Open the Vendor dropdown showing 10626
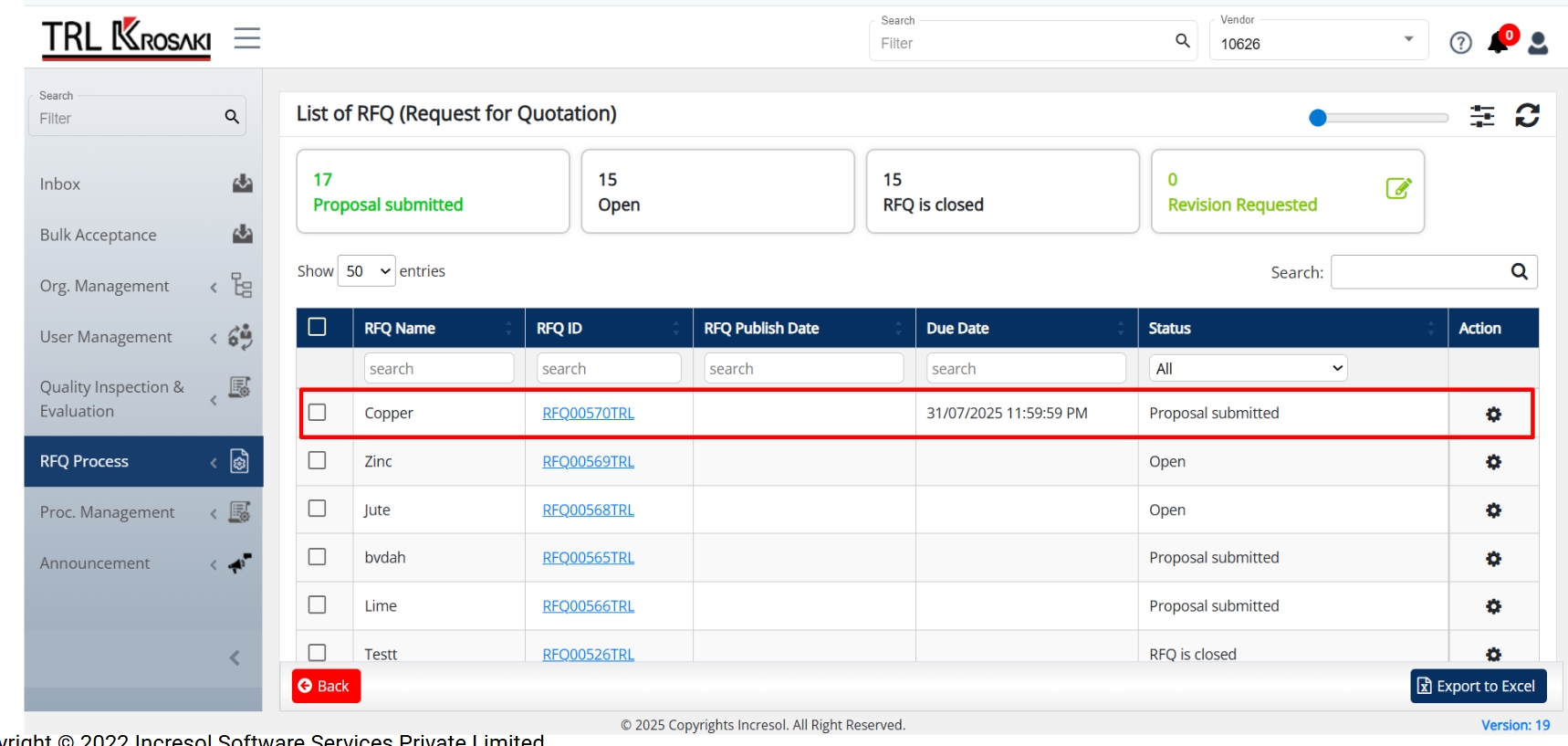This screenshot has width=1568, height=746. (1318, 42)
